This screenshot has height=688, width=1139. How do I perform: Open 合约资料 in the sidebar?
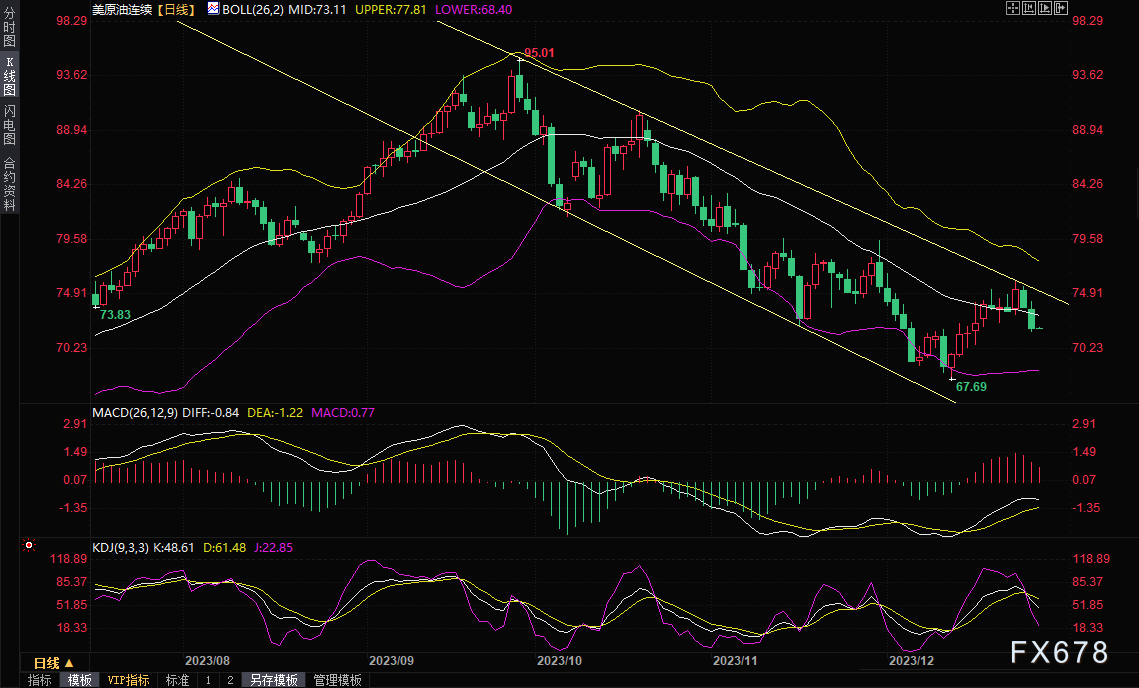[9, 183]
